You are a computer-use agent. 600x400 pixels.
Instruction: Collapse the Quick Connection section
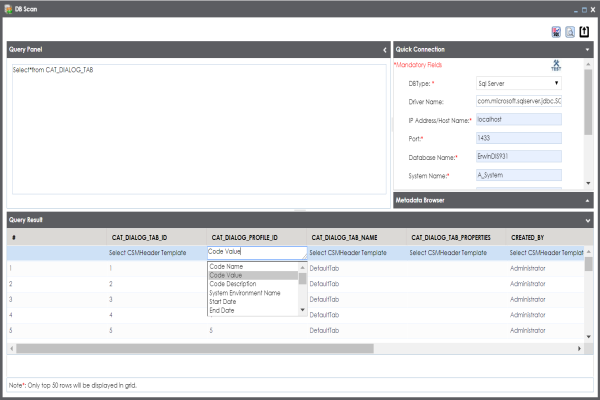tap(587, 49)
